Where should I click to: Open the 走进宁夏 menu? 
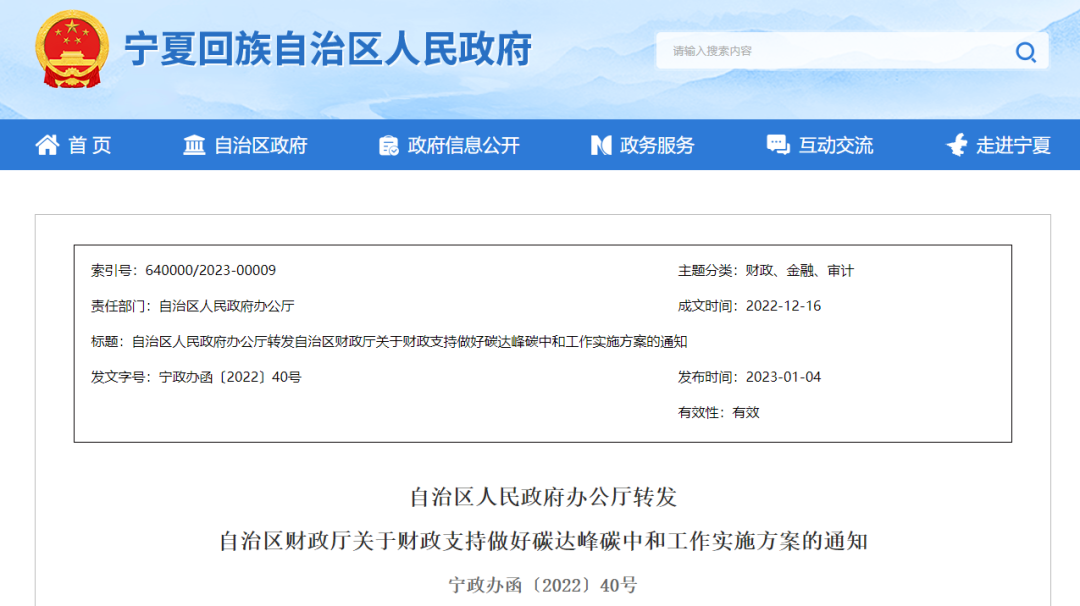(x=1013, y=145)
